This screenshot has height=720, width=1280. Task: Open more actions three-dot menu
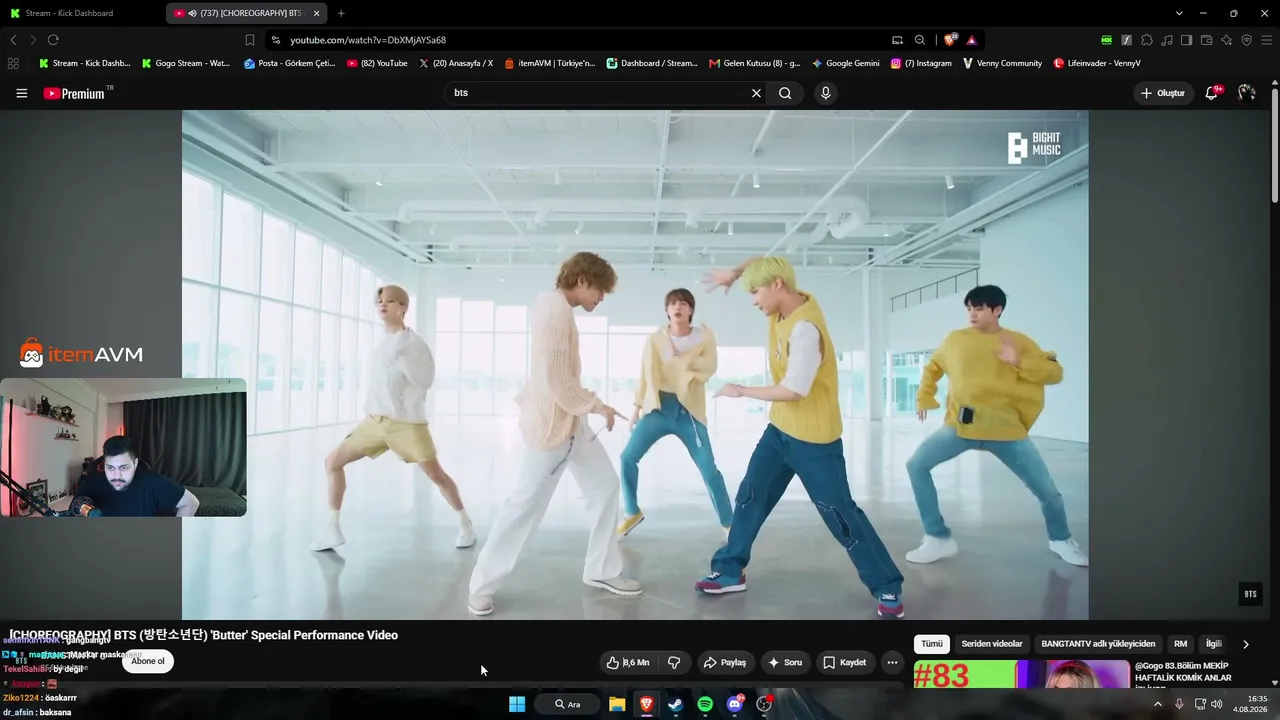tap(892, 662)
